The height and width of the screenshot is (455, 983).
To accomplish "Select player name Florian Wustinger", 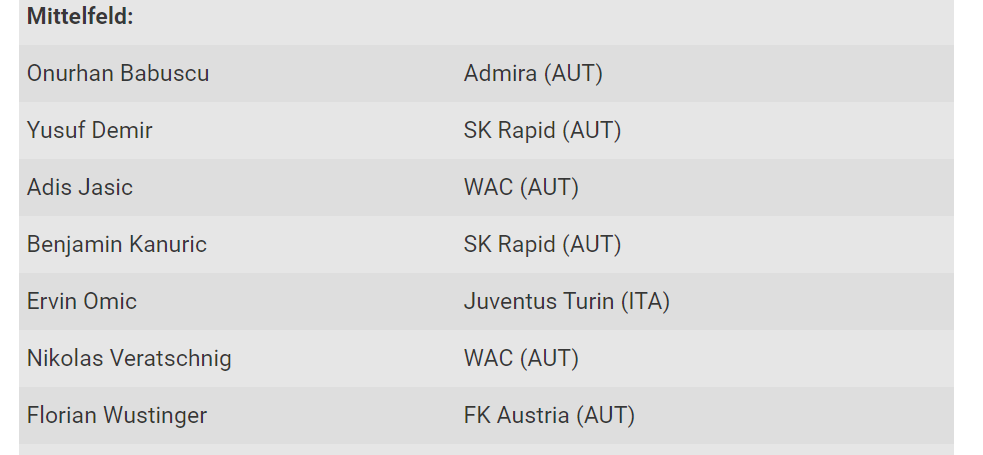I will point(117,416).
